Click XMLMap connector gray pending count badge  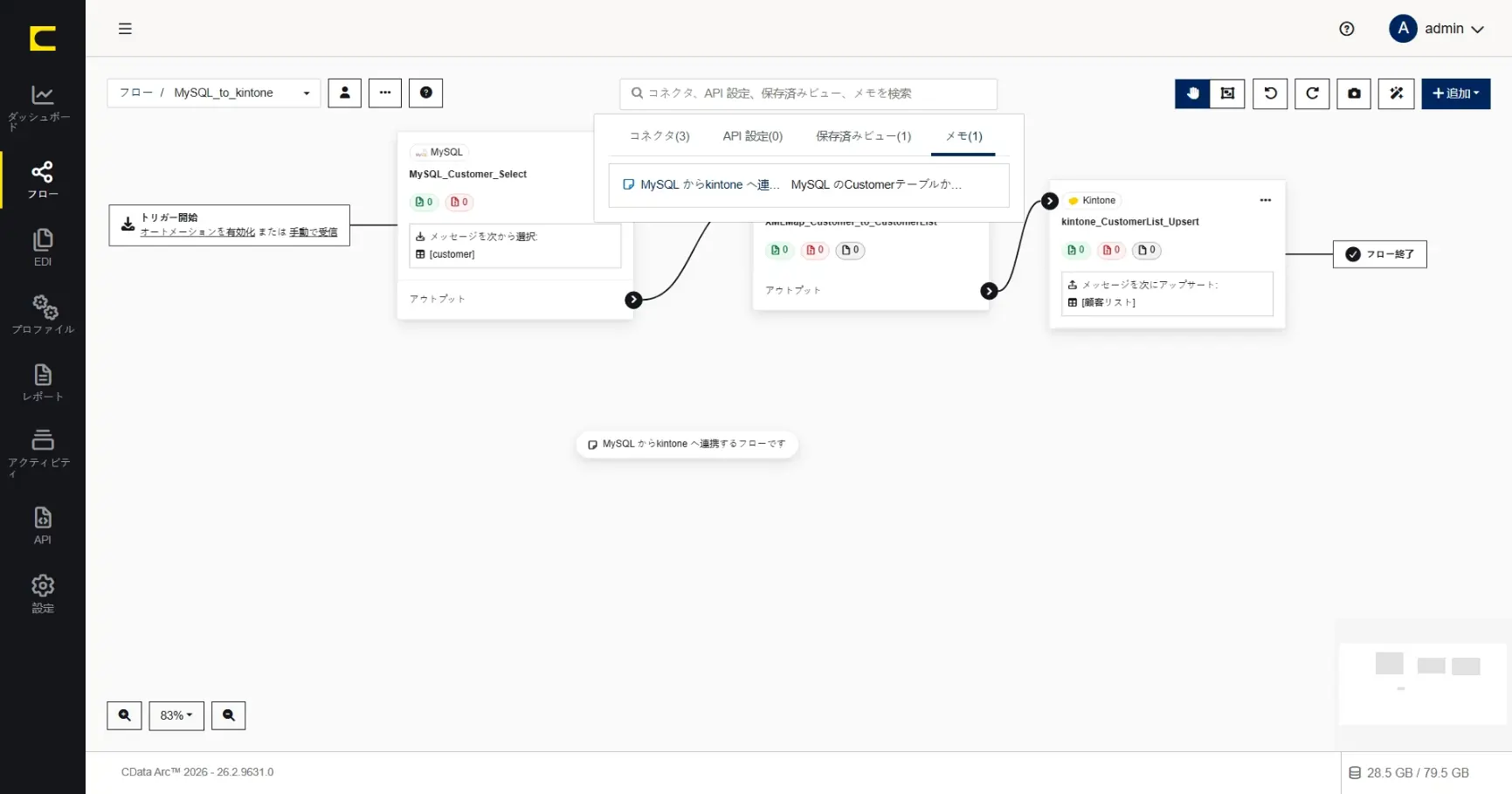(x=850, y=250)
